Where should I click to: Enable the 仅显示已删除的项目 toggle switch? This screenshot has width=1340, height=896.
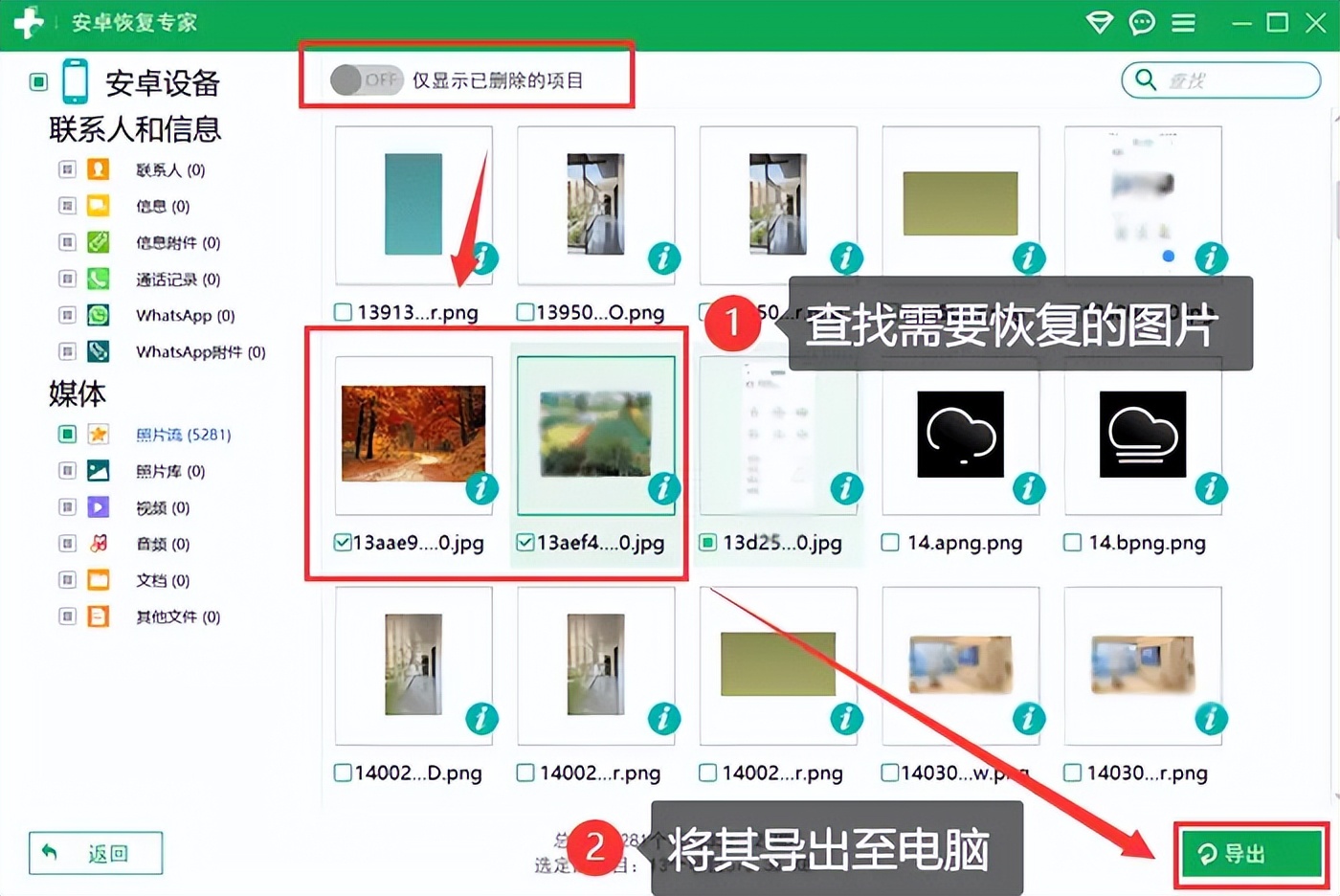(x=367, y=80)
